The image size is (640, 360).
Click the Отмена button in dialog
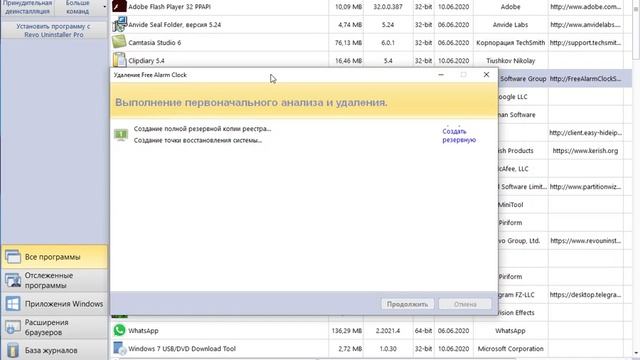[465, 304]
